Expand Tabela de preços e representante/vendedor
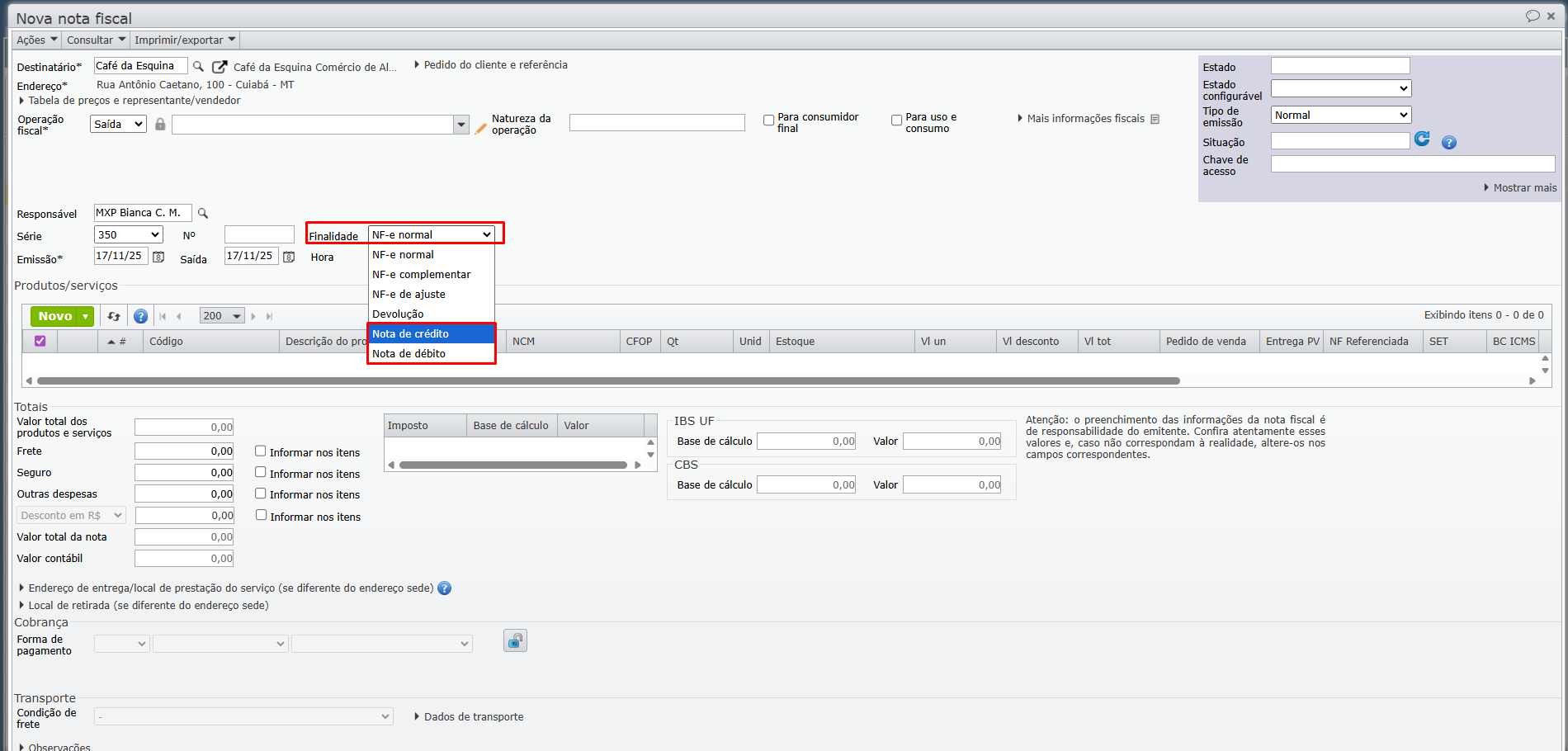 click(130, 101)
